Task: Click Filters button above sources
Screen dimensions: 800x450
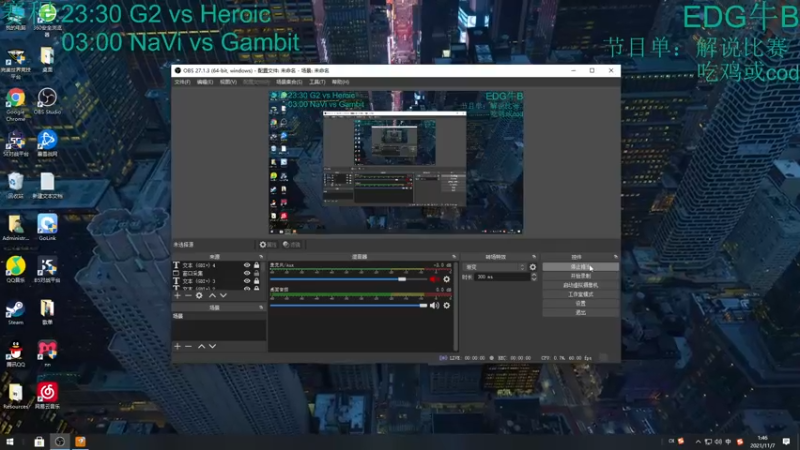Action: 292,245
